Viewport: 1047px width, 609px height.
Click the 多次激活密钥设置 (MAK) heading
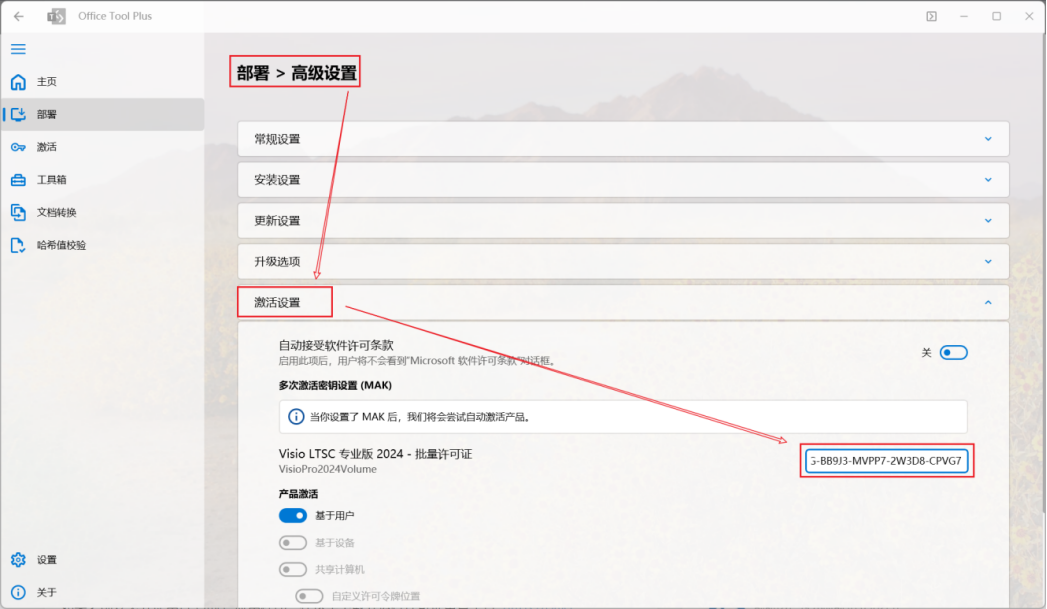click(x=335, y=385)
